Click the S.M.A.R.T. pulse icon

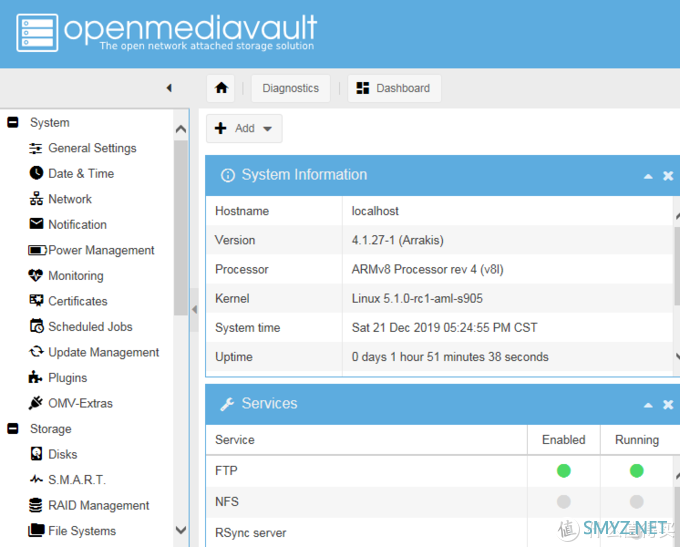(x=36, y=479)
